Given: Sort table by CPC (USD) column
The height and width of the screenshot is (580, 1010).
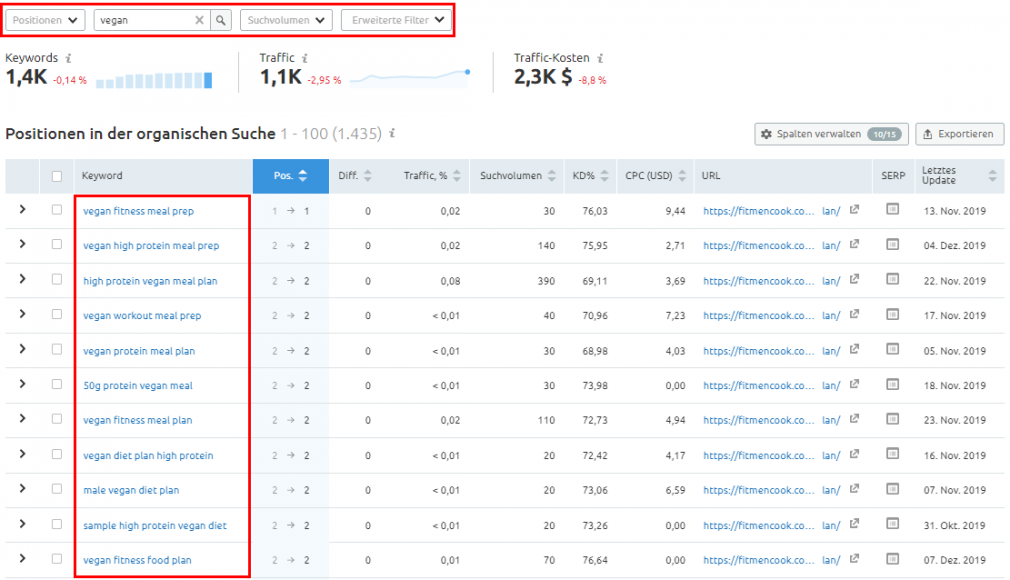Looking at the screenshot, I should click(655, 176).
